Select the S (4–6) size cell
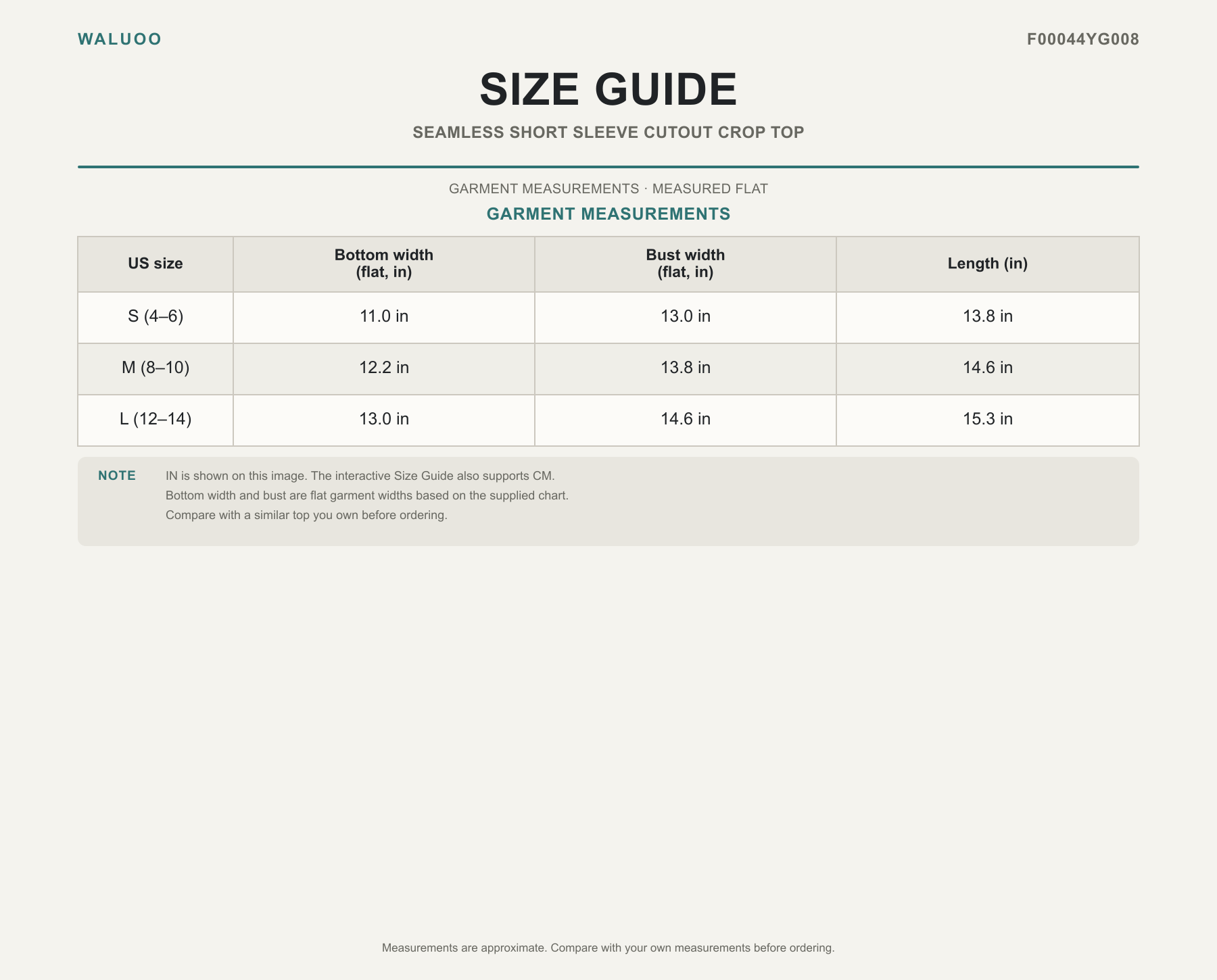 [156, 317]
